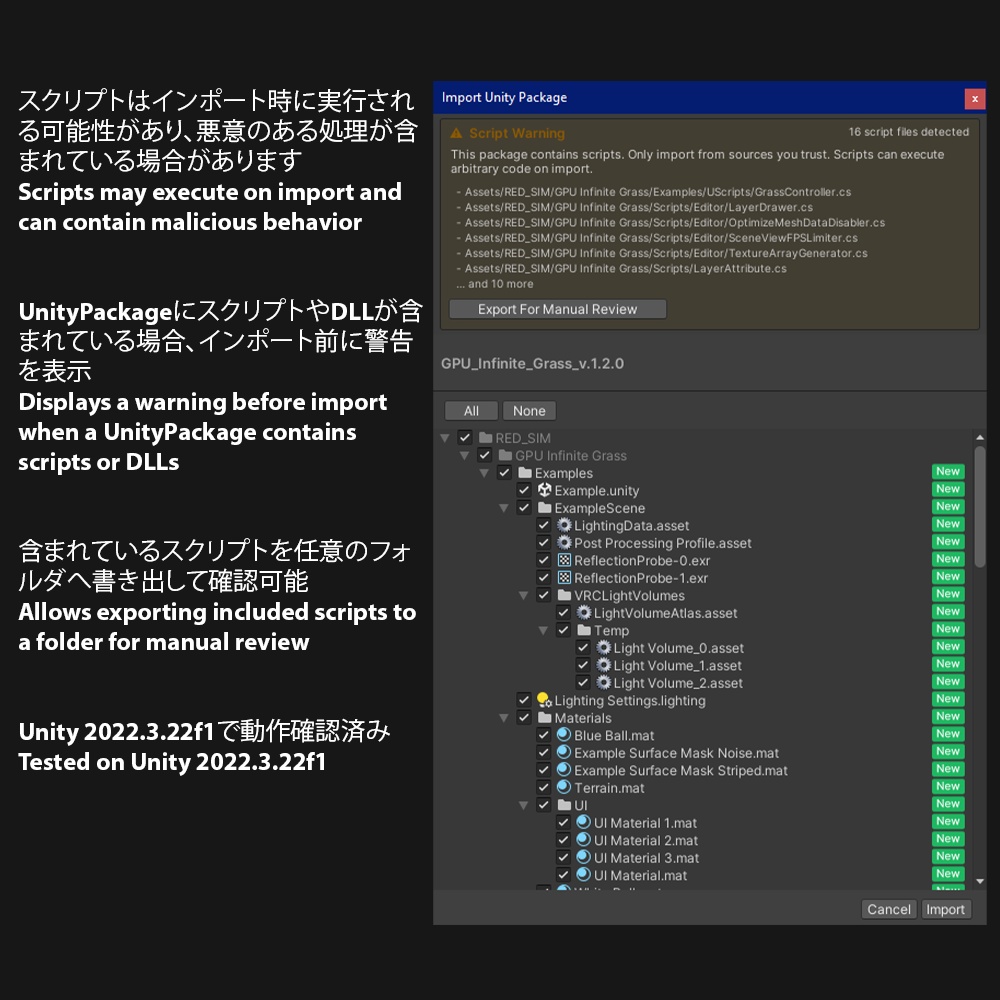Click the Post Processing Profile.asset icon
The image size is (1000, 1000).
pyautogui.click(x=564, y=543)
